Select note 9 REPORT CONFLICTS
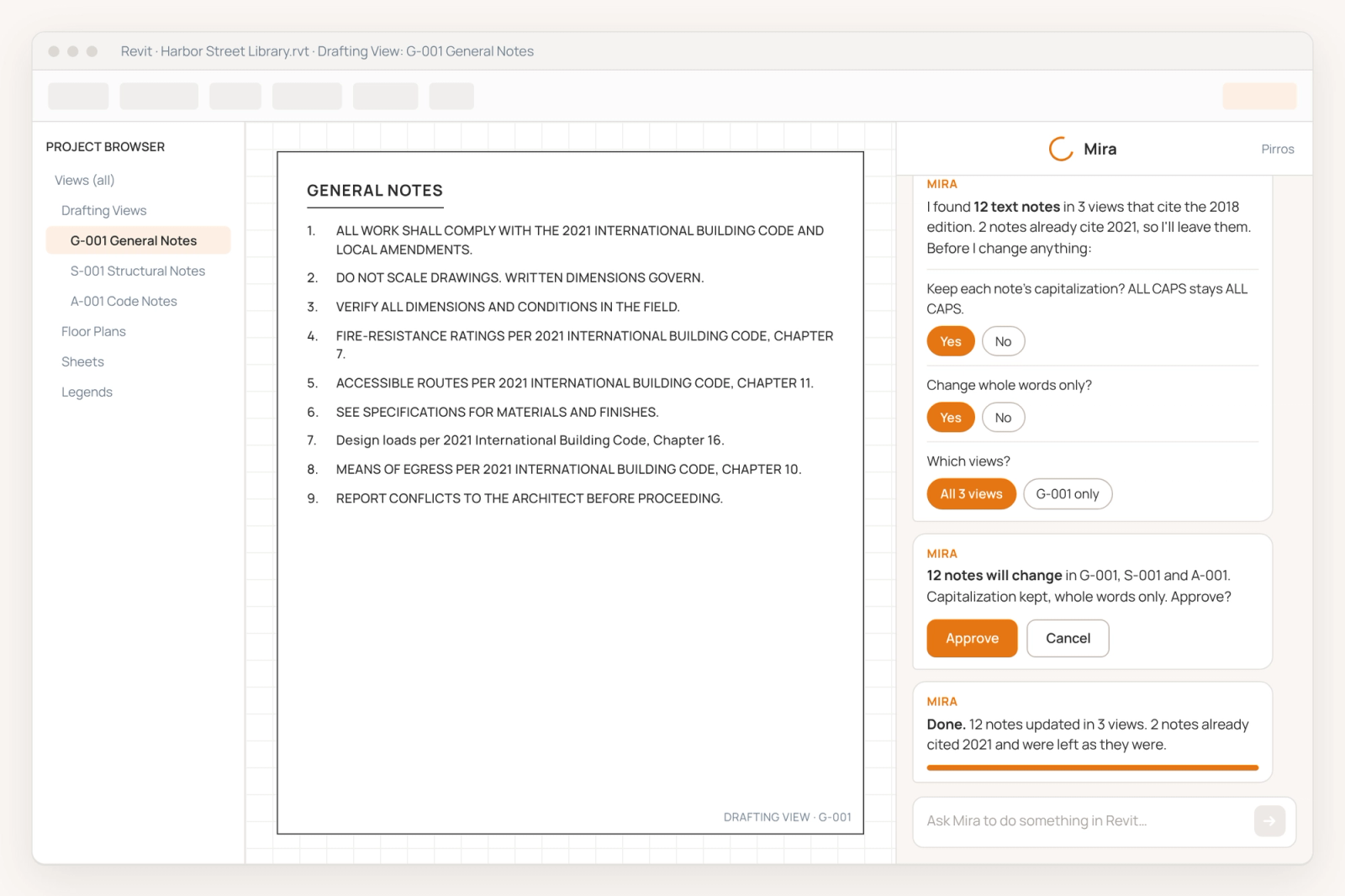 514,498
